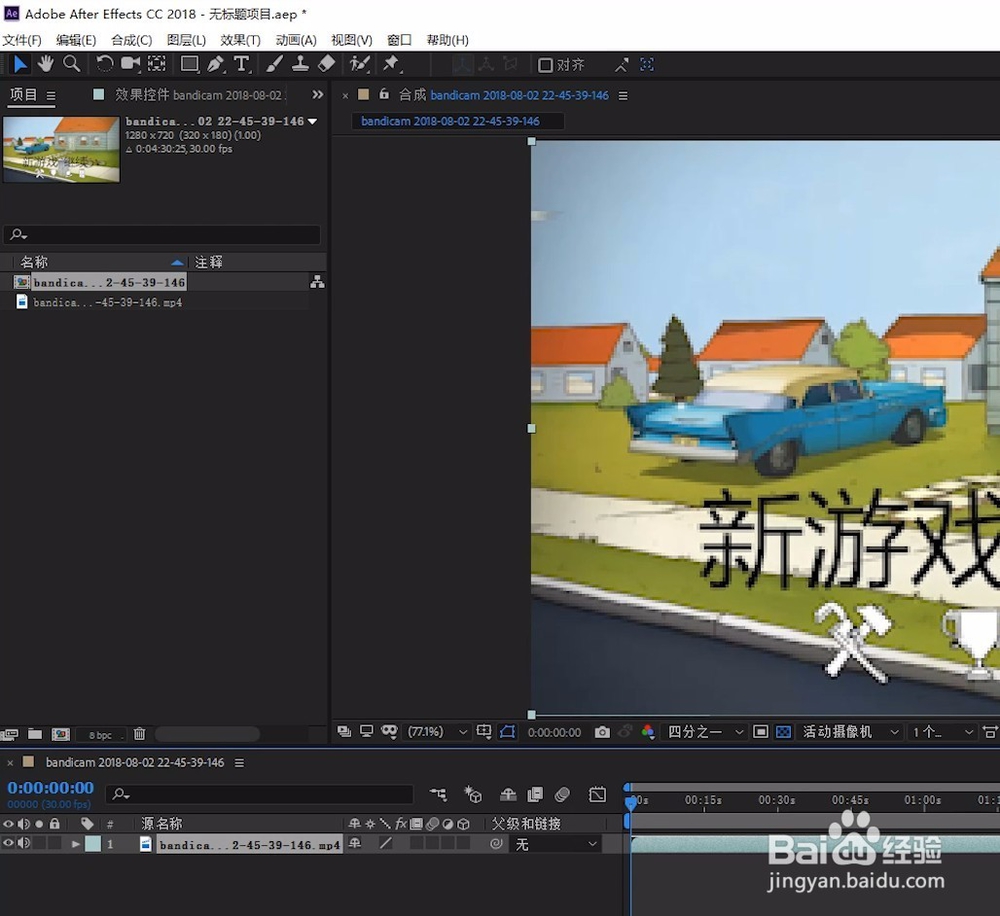Select the Unified Camera tool
Screen dimensions: 1000x916
(x=131, y=64)
